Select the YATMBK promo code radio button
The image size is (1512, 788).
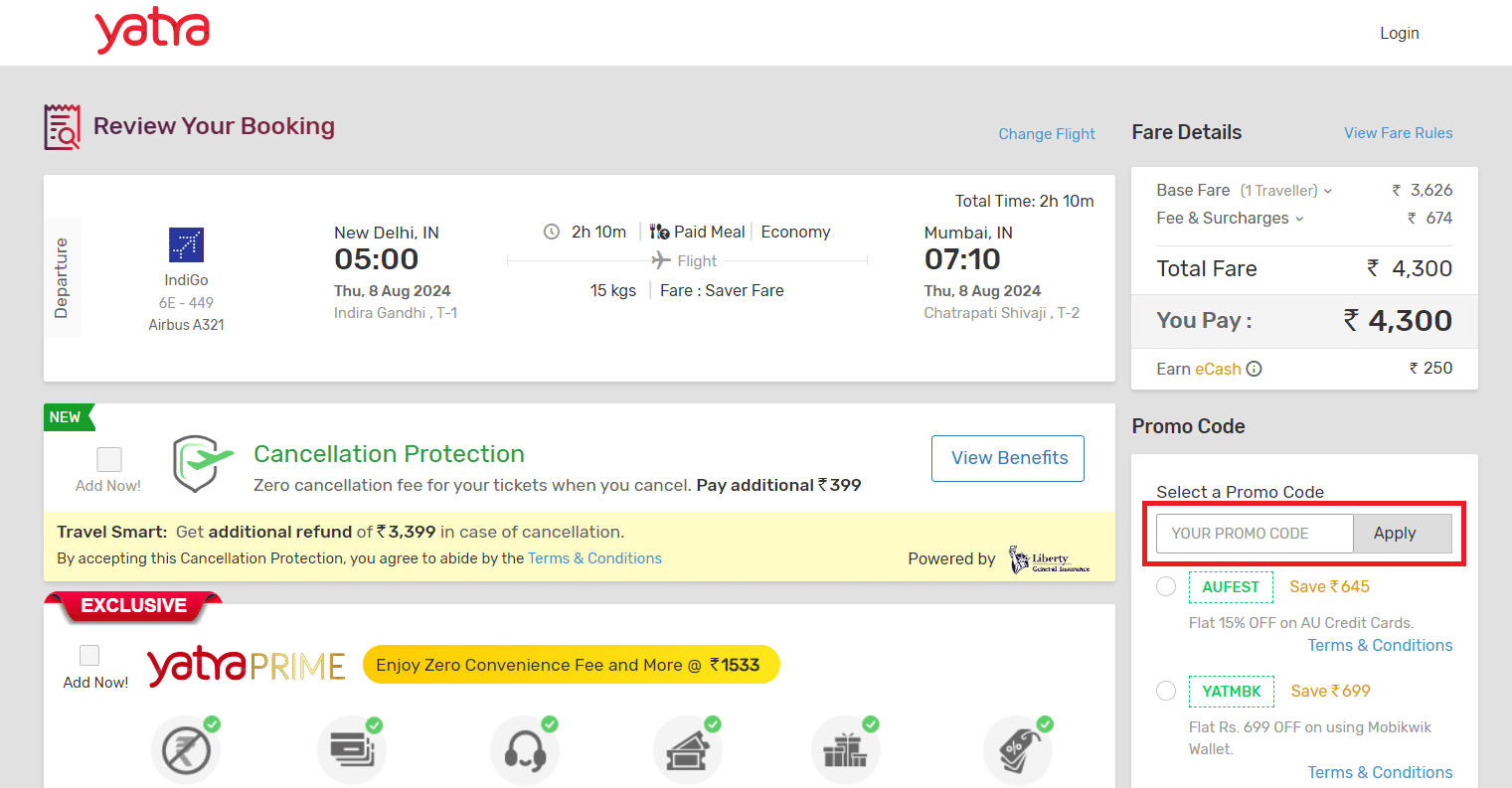pos(1165,691)
